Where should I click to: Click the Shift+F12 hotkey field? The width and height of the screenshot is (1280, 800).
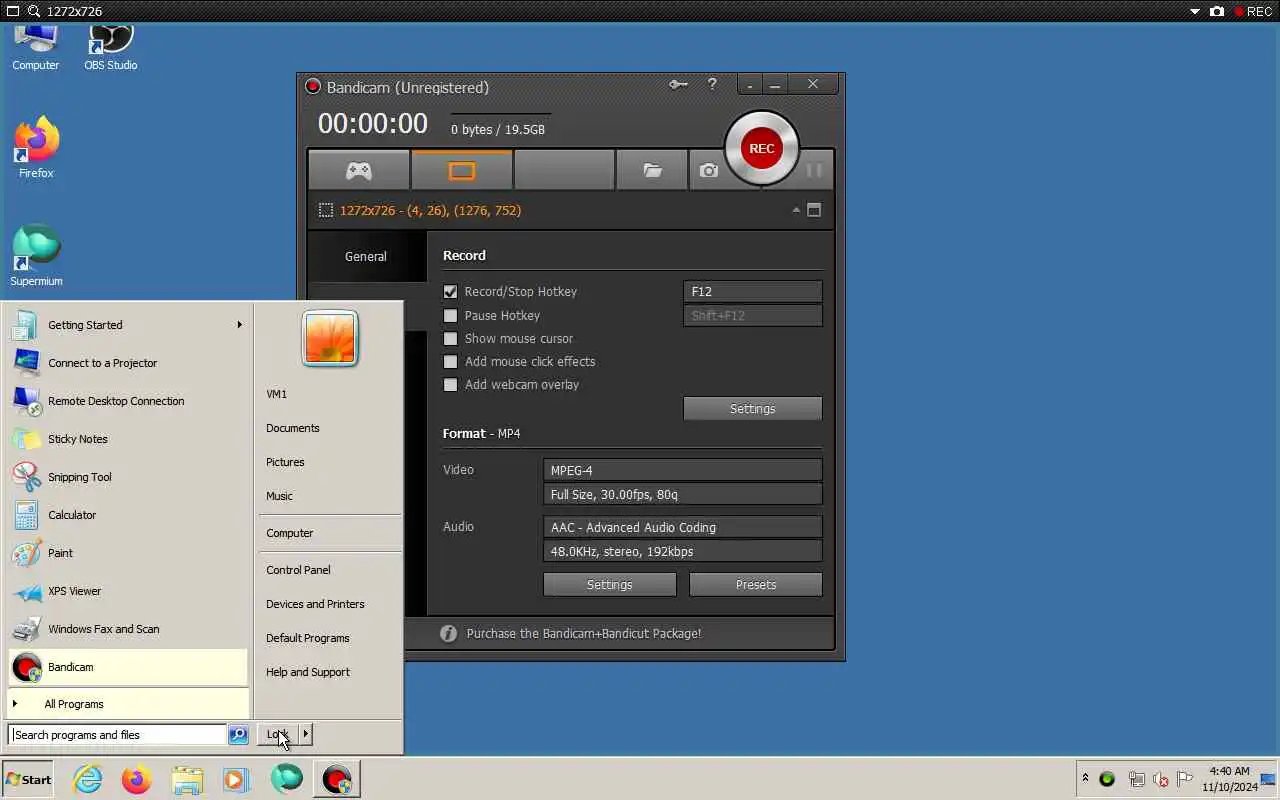coord(753,315)
